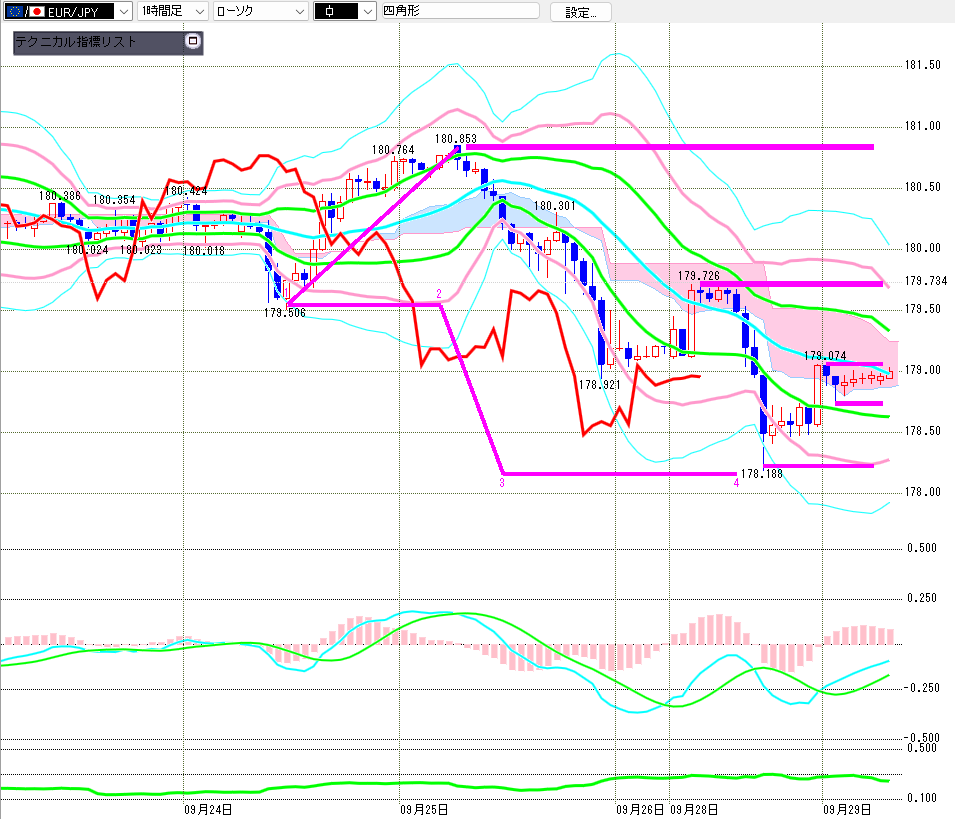Click the 181.00 price axis label
Screen dimensions: 955x819
(x=922, y=126)
